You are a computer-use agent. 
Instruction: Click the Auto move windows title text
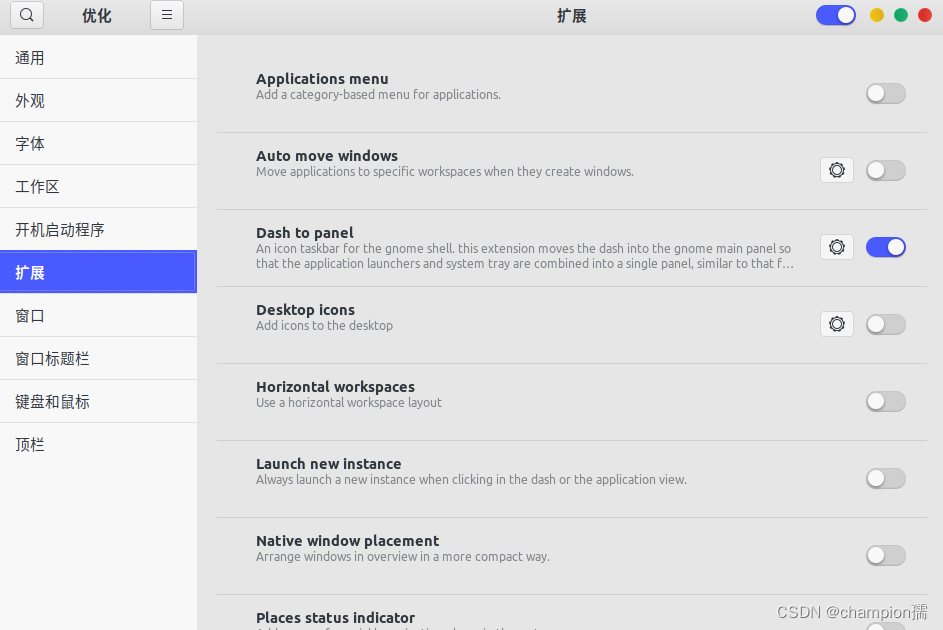pyautogui.click(x=327, y=156)
